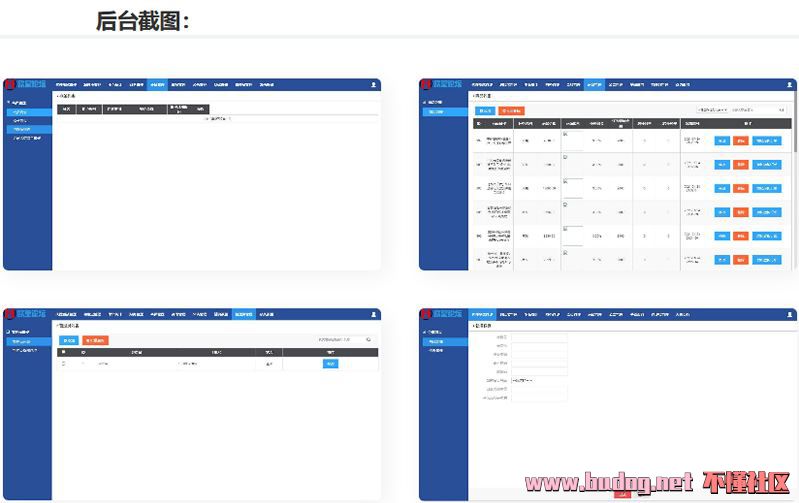
Task: Click the red logo in top-left panel
Action: pos(10,85)
